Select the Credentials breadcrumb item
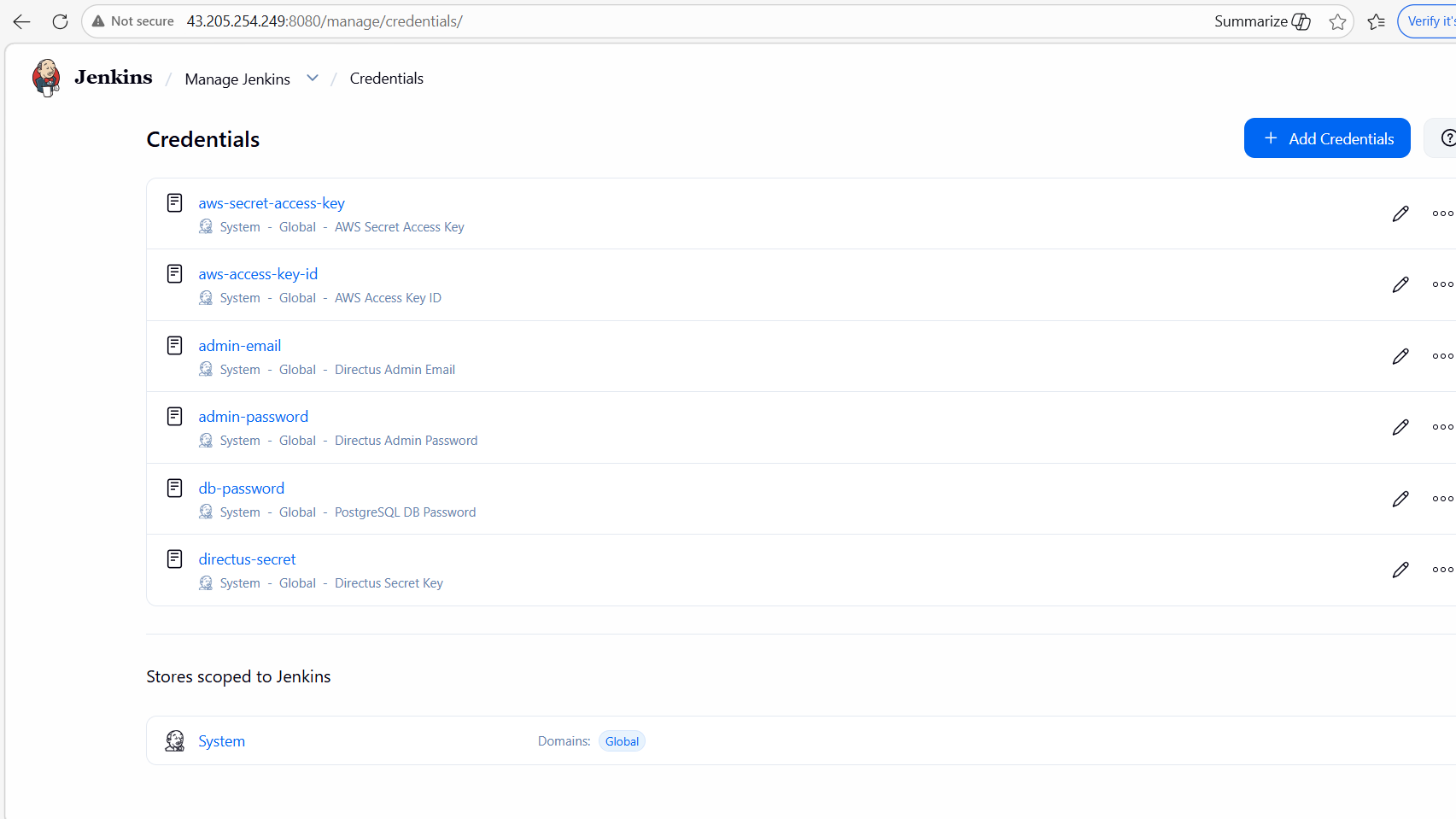 [x=386, y=79]
